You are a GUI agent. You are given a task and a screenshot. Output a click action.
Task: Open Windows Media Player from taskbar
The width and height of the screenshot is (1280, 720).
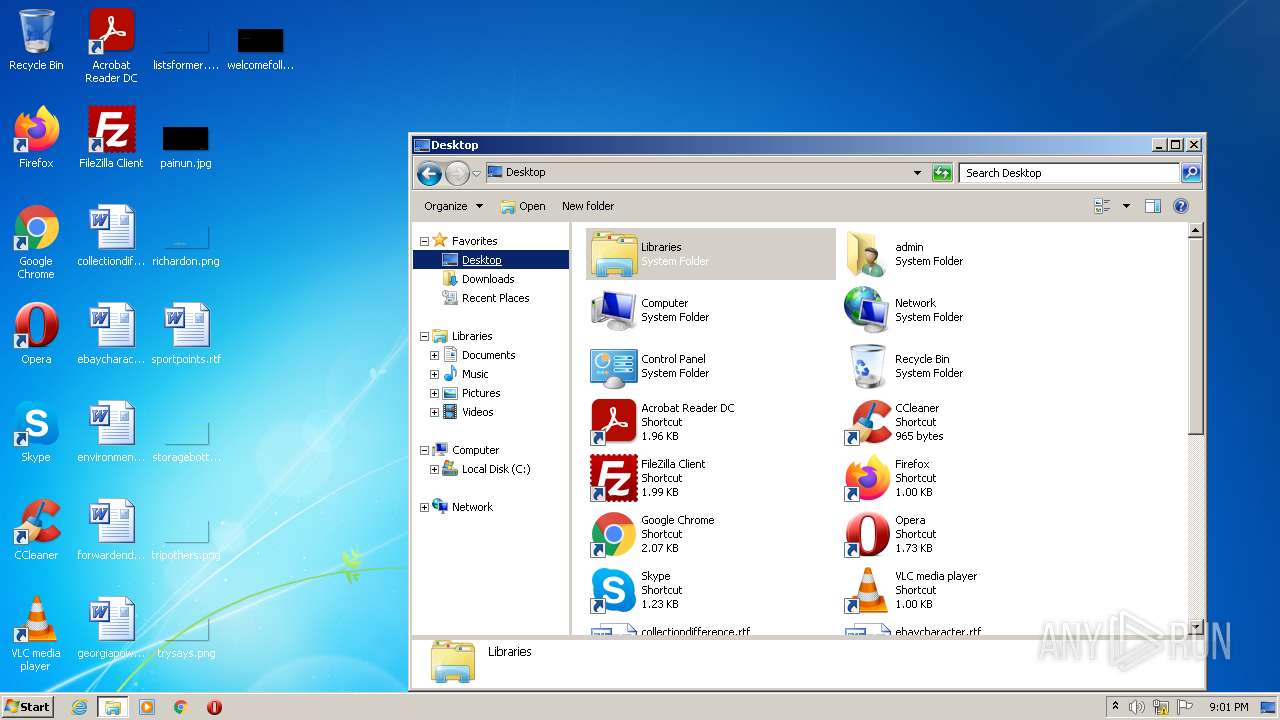point(147,707)
